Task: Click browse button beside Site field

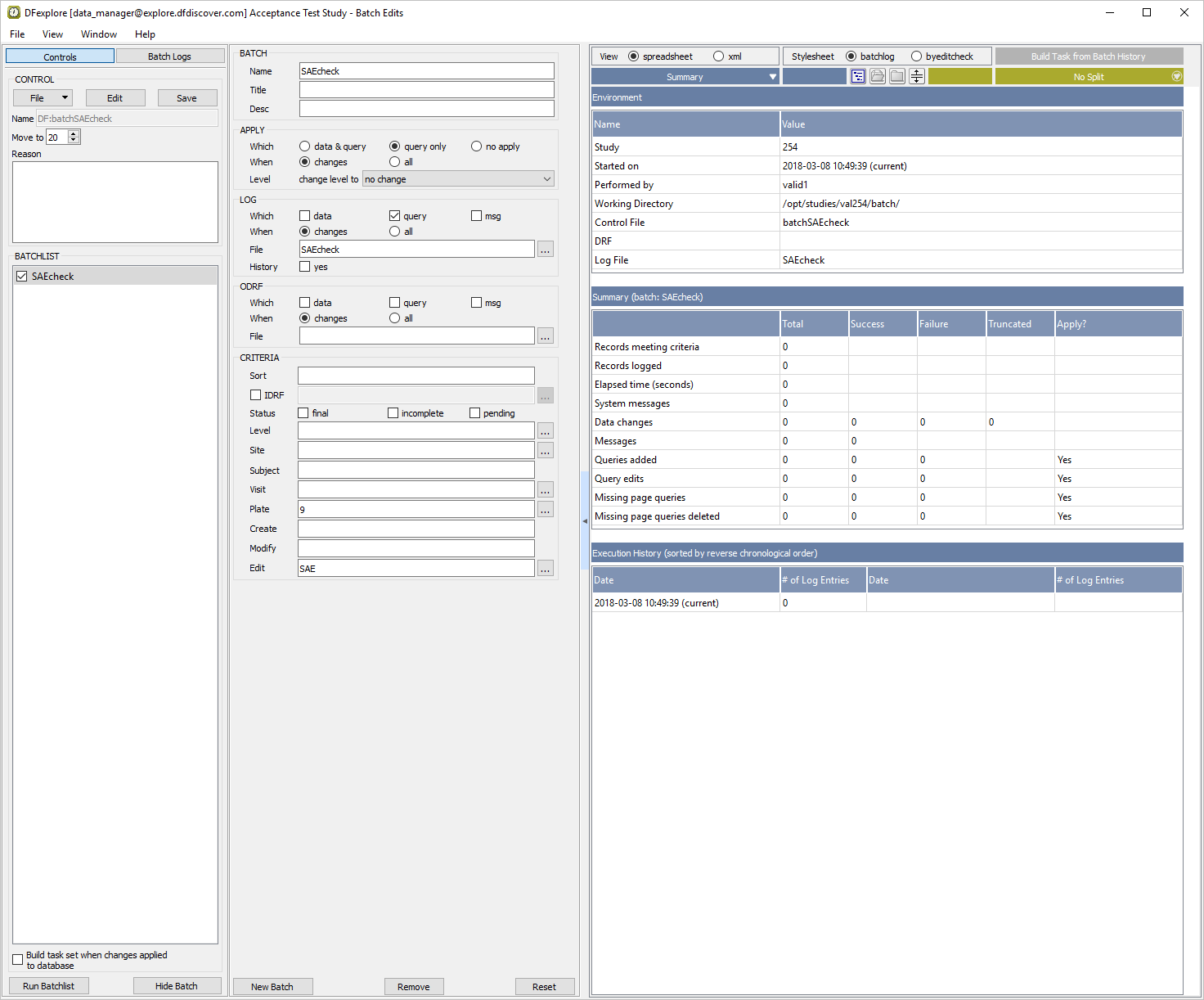Action: (545, 451)
